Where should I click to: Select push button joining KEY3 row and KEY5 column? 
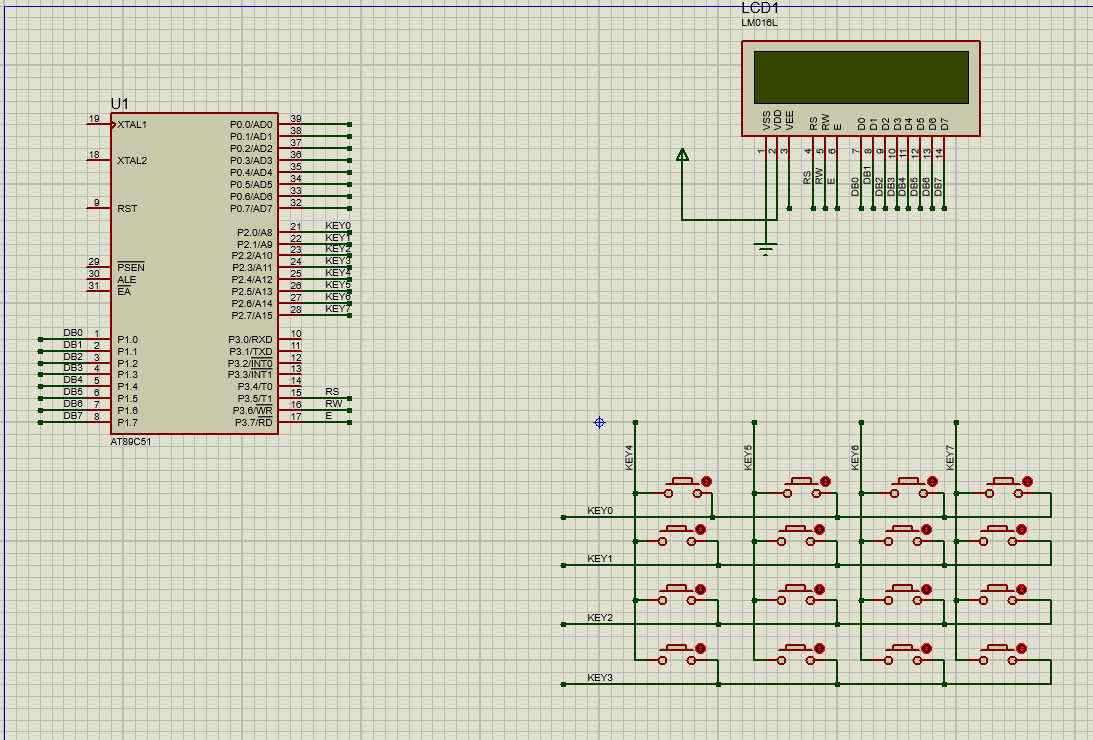coord(795,656)
